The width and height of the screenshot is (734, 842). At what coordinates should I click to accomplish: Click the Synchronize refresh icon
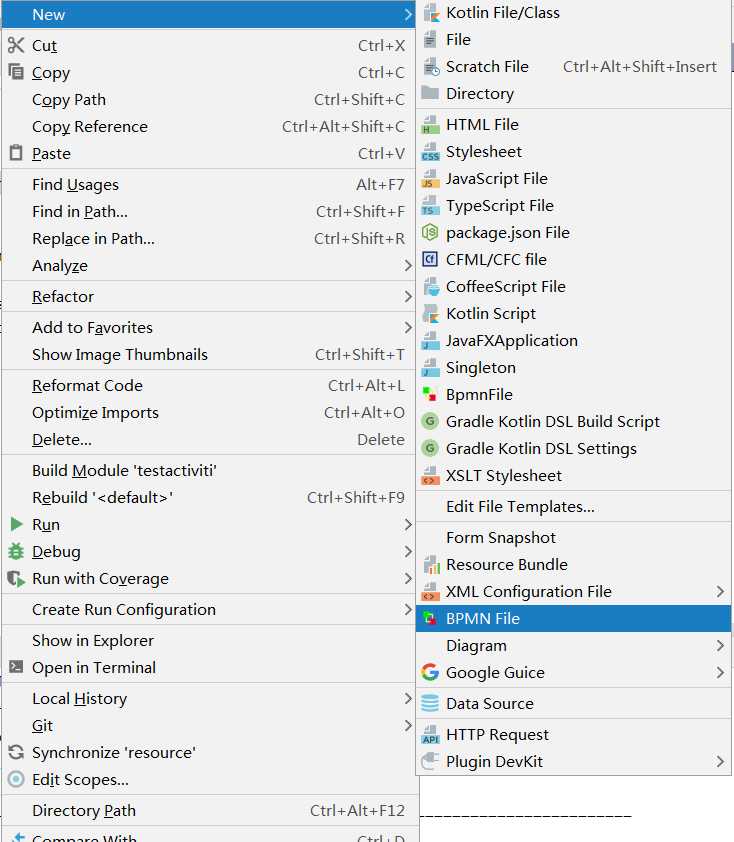tap(16, 752)
